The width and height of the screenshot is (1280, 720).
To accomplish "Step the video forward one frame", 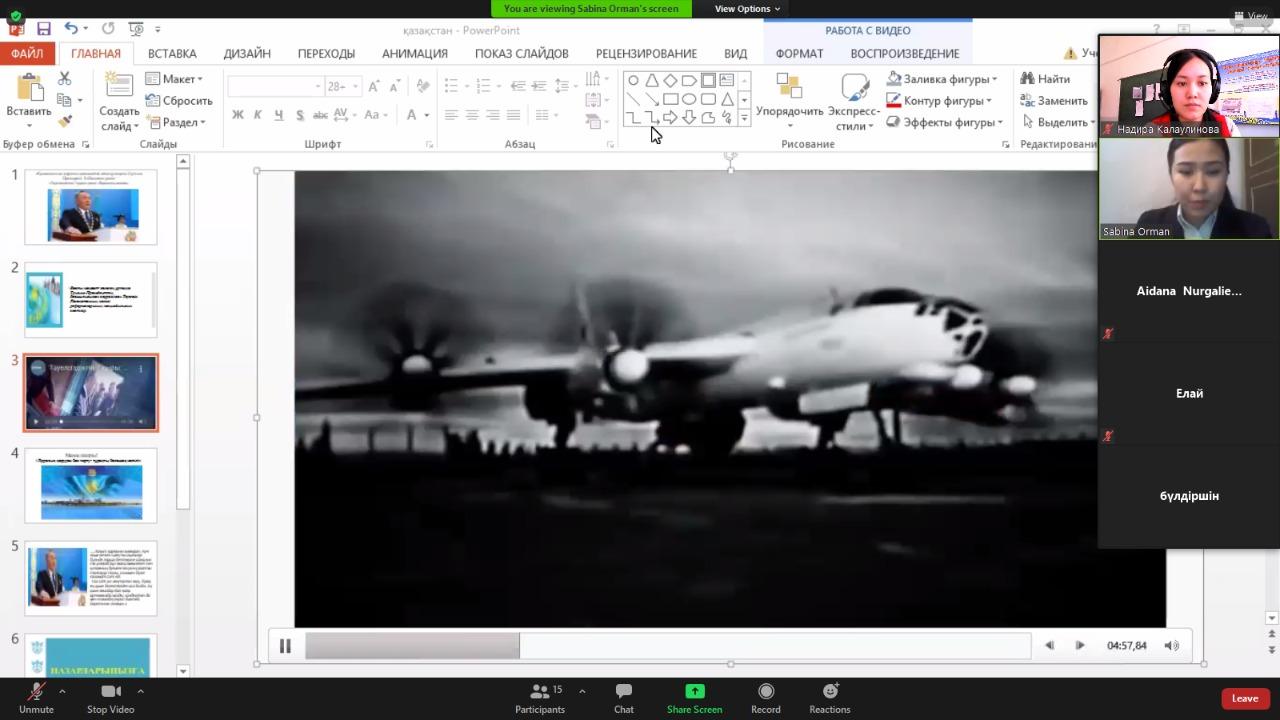I will point(1080,646).
